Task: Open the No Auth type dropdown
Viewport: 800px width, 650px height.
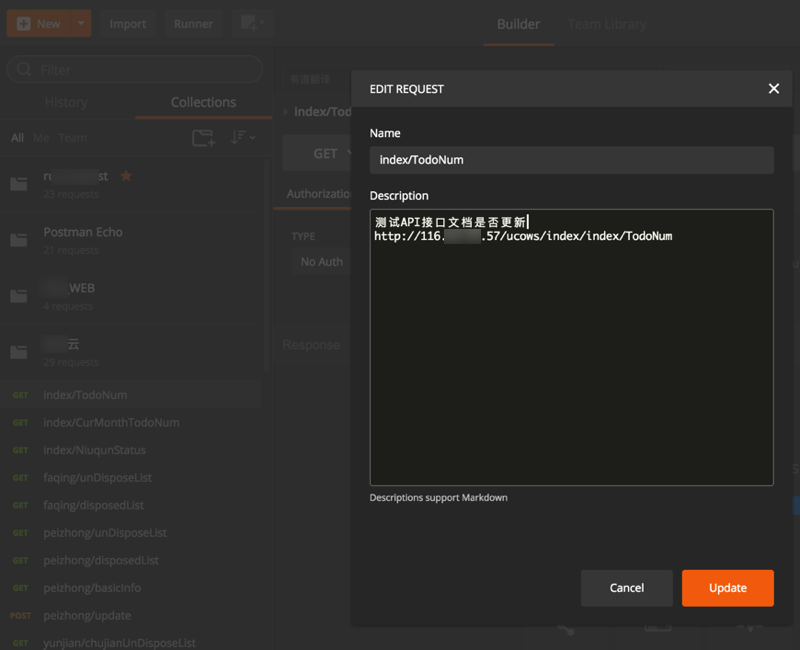Action: pyautogui.click(x=321, y=262)
